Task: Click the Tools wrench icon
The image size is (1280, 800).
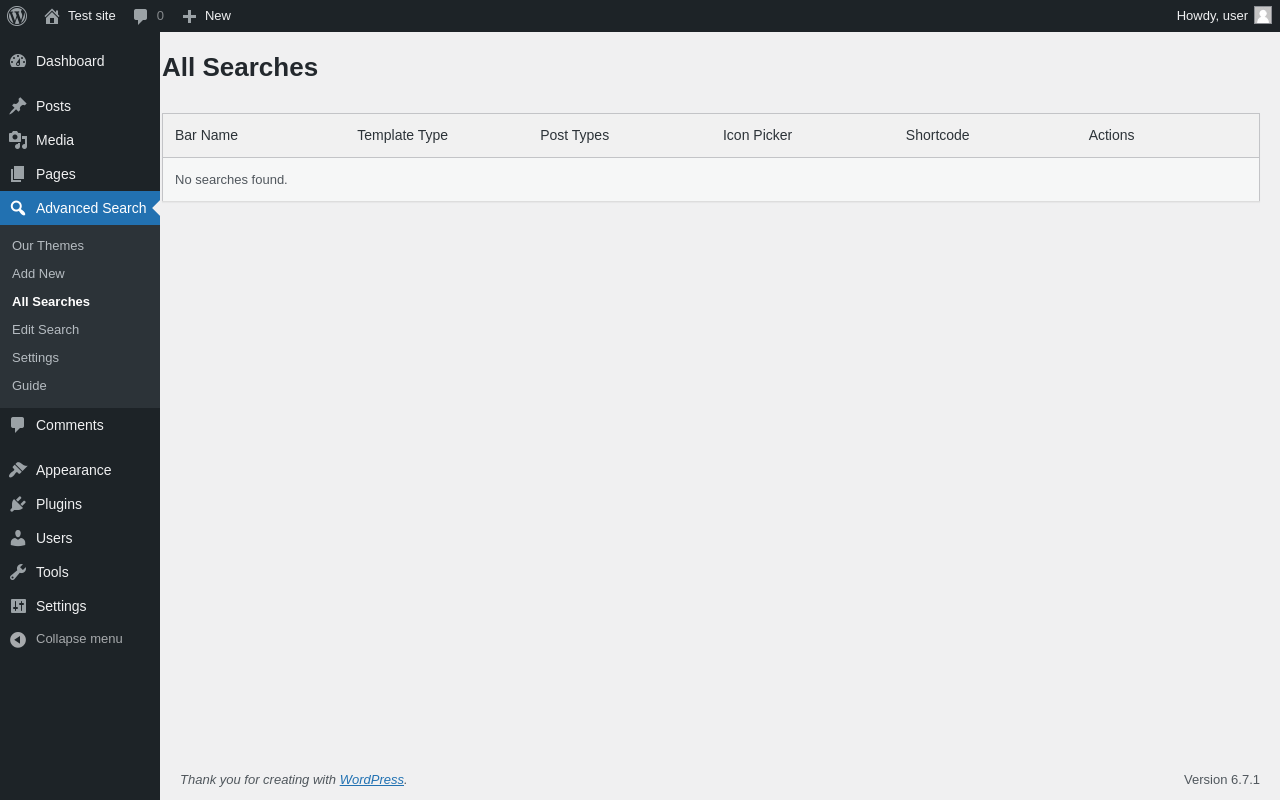Action: pos(18,572)
